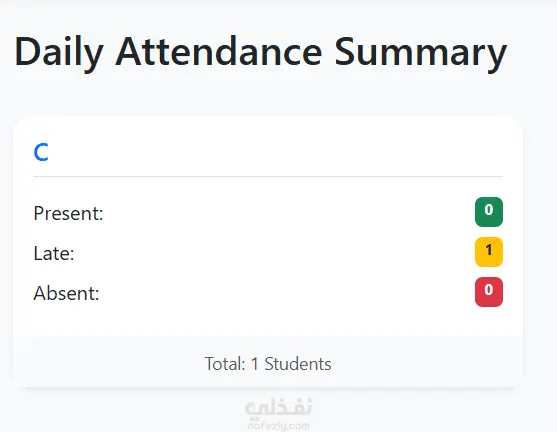The width and height of the screenshot is (557, 432).
Task: Select the Daily Attendance Summary heading
Action: tap(261, 53)
